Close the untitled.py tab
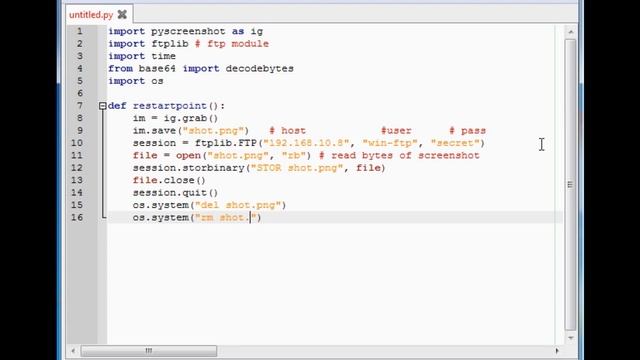The height and width of the screenshot is (360, 640). pos(122,15)
